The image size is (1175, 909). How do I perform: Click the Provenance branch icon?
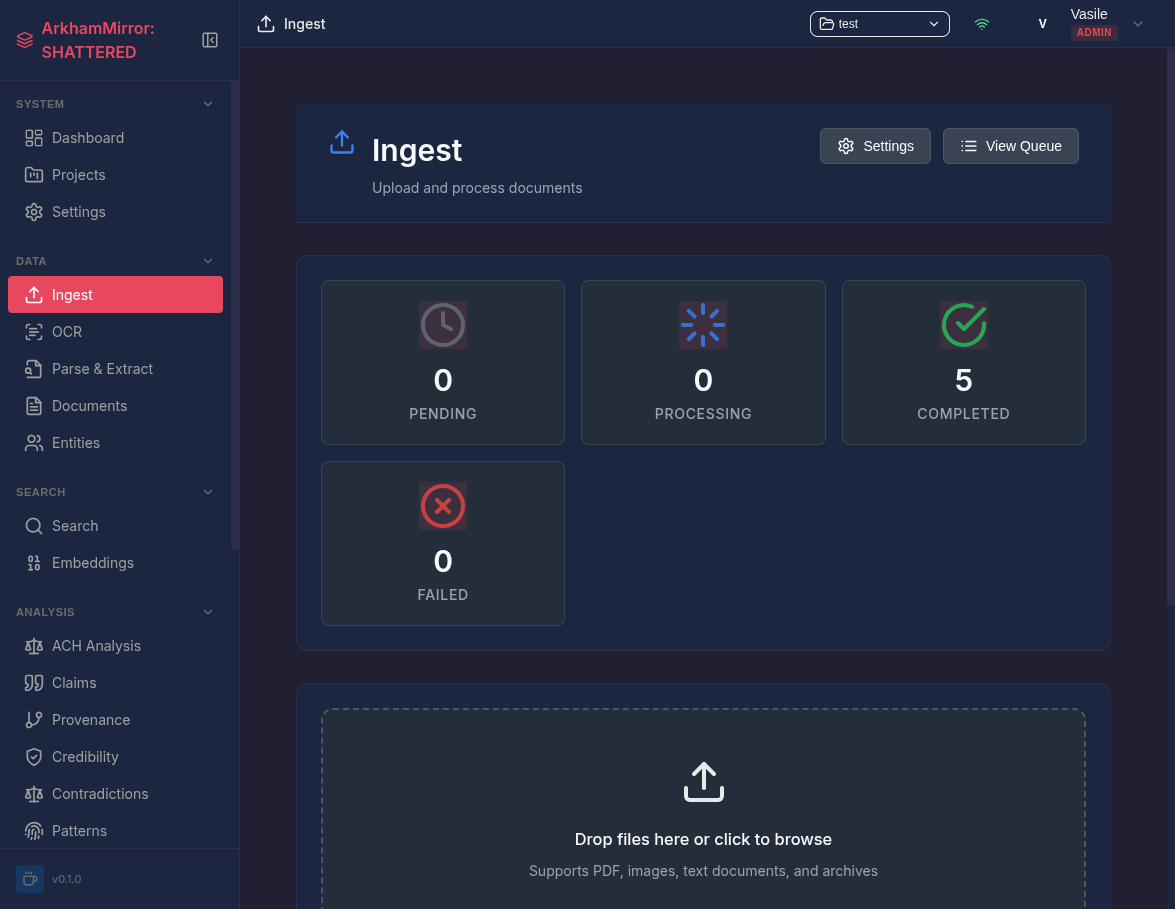click(34, 720)
